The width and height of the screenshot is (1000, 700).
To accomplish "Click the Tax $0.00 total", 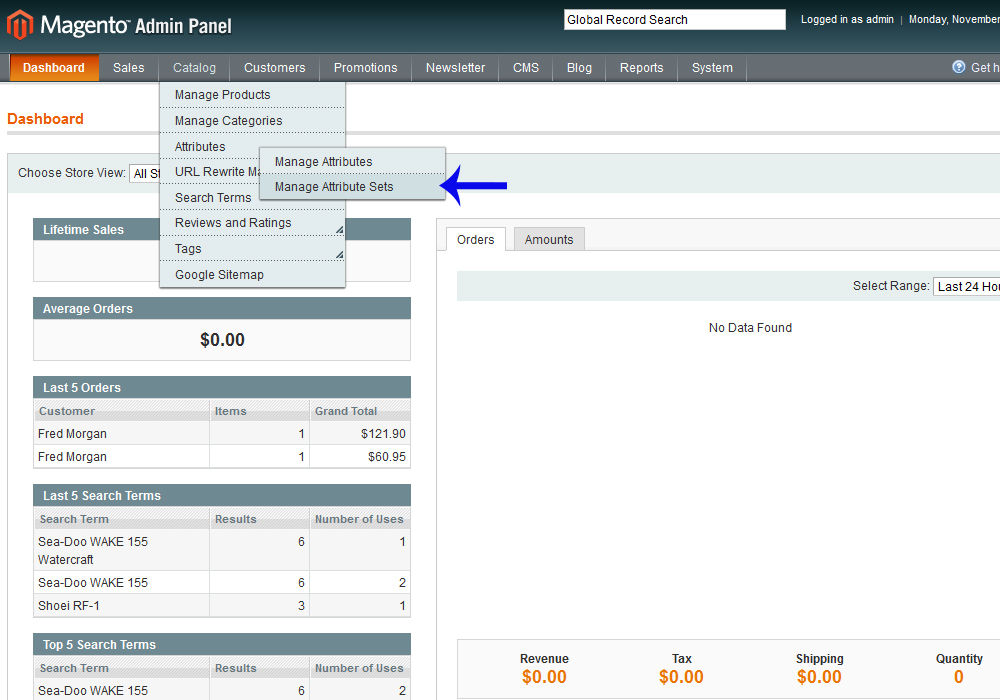I will (x=681, y=676).
